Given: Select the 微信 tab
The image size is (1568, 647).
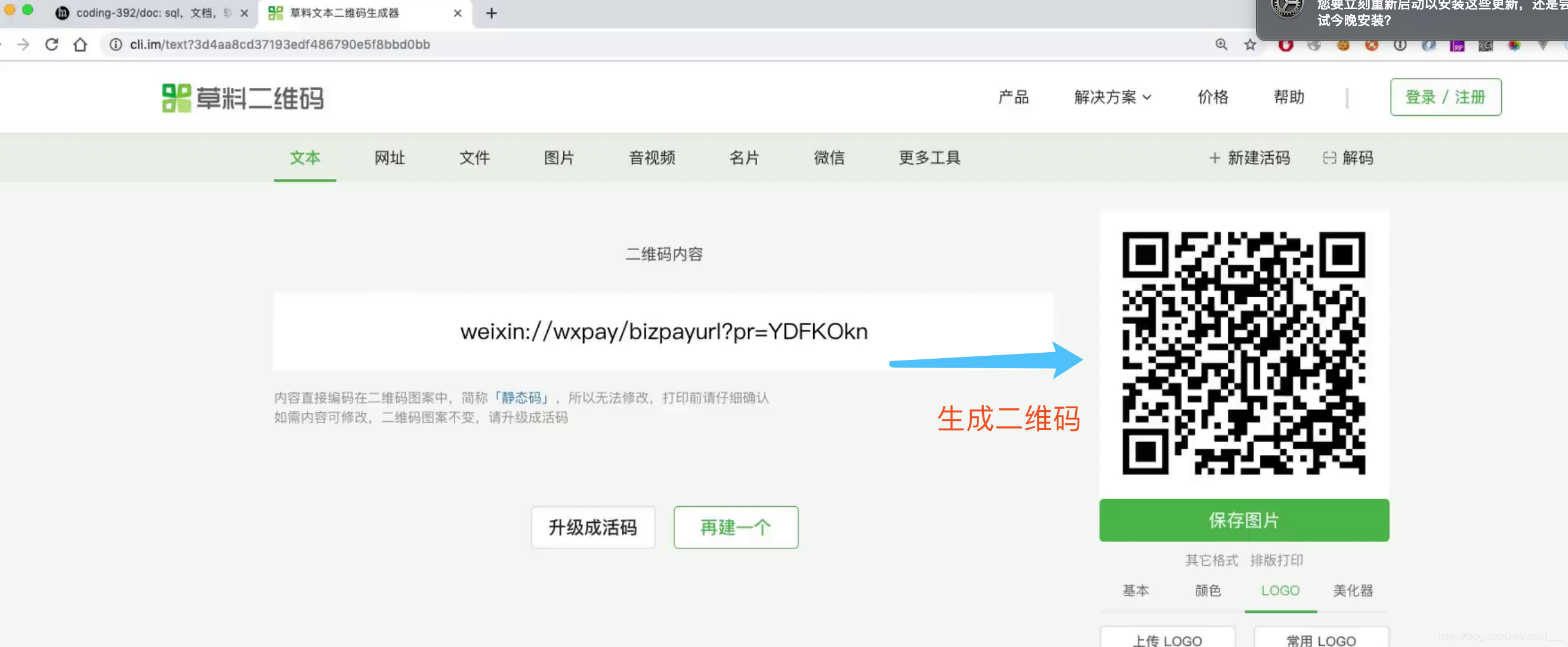Looking at the screenshot, I should tap(829, 158).
